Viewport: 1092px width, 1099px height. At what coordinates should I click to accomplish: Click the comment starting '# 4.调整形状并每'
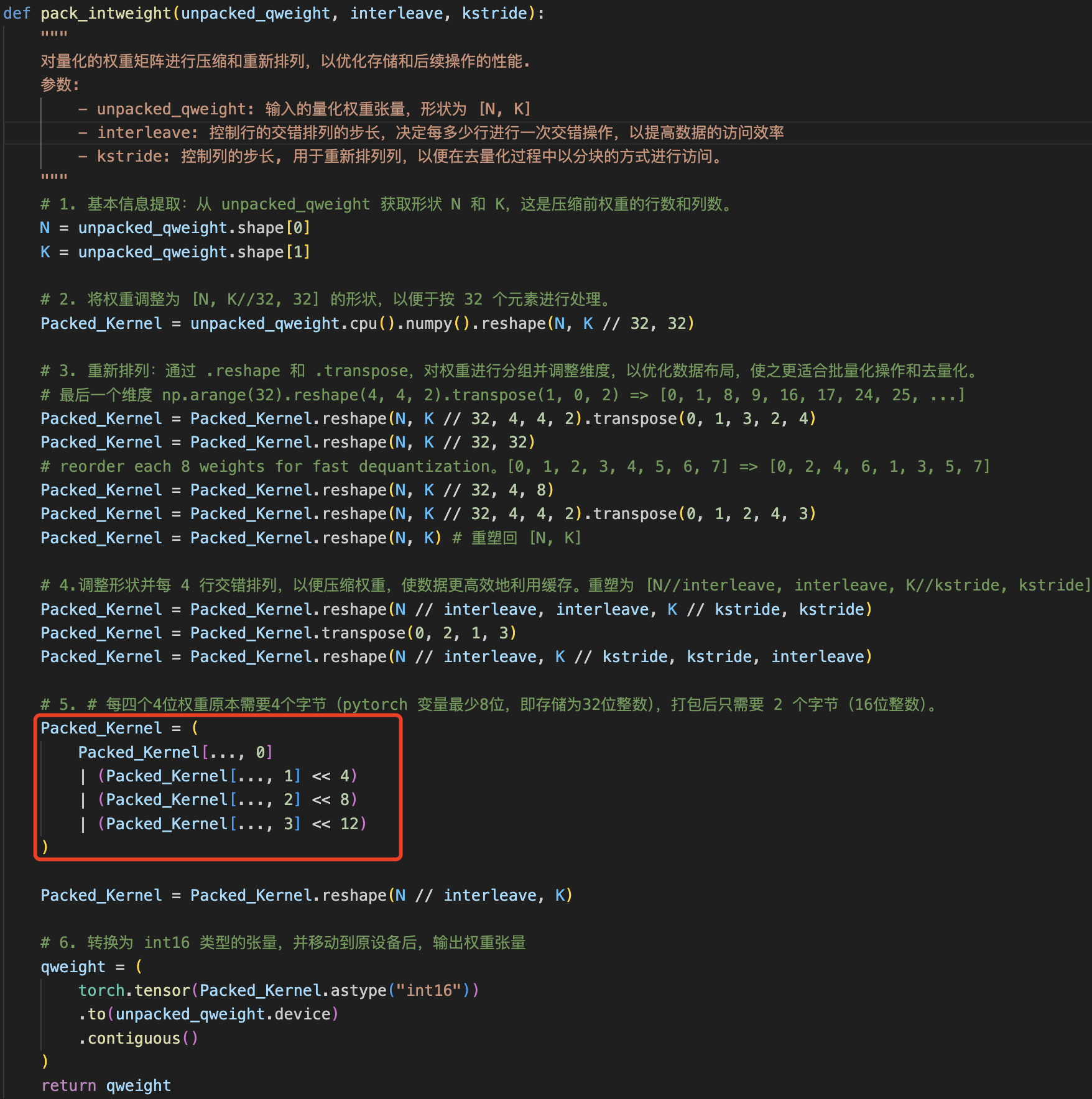pos(565,585)
